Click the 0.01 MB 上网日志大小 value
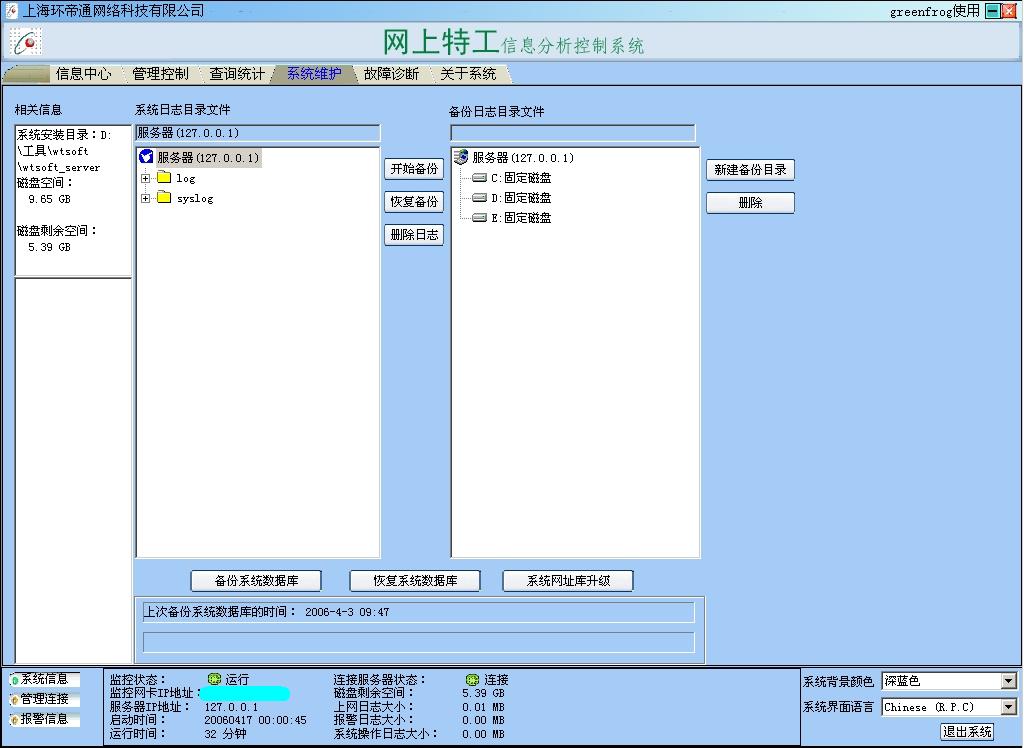 483,707
